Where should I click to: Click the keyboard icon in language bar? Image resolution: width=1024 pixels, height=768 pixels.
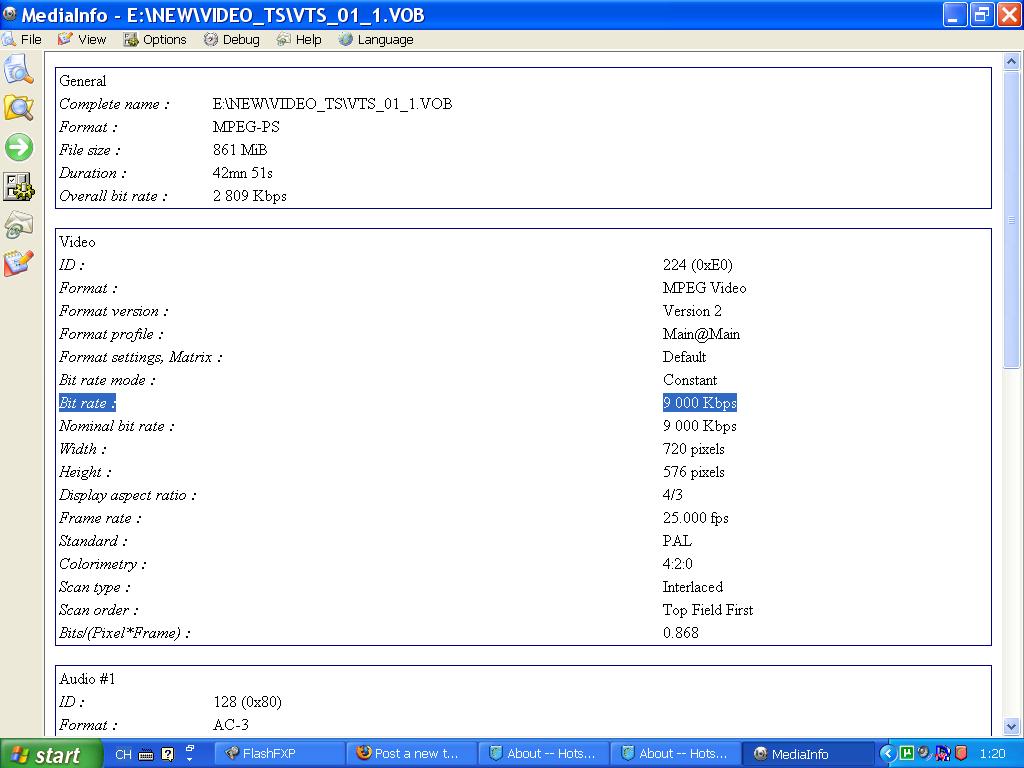146,755
